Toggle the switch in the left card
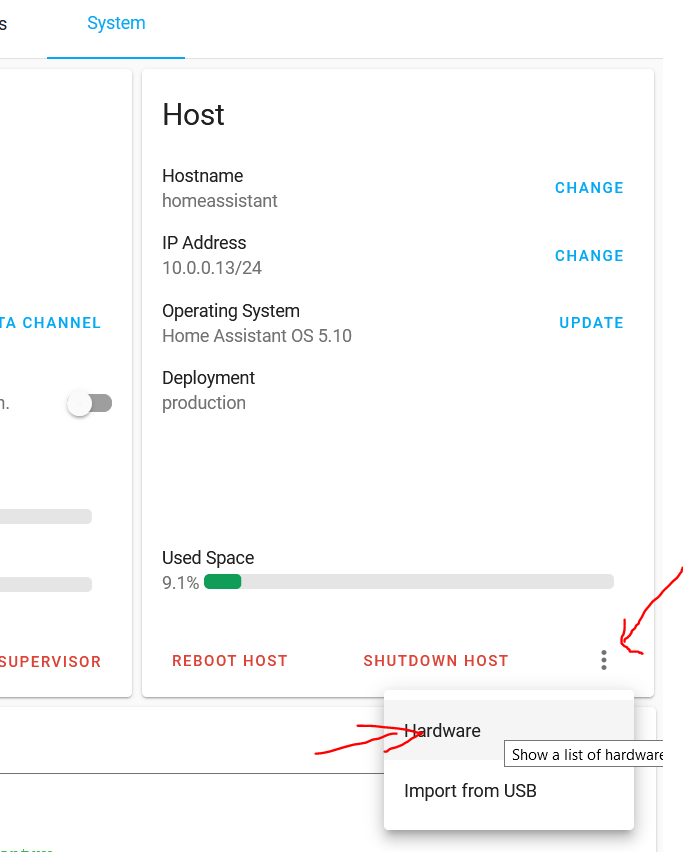 pos(90,403)
